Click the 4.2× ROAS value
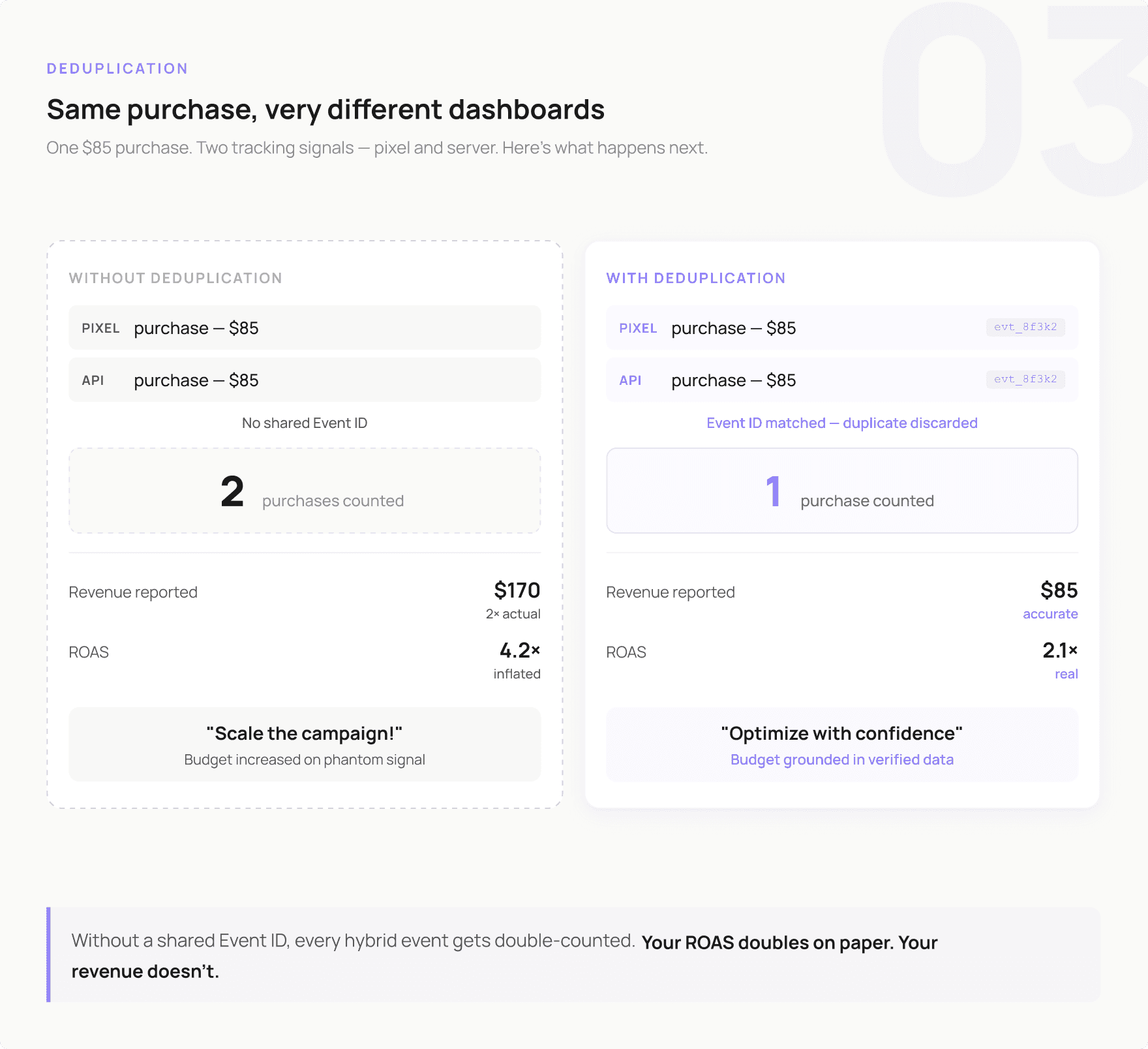 [x=520, y=650]
